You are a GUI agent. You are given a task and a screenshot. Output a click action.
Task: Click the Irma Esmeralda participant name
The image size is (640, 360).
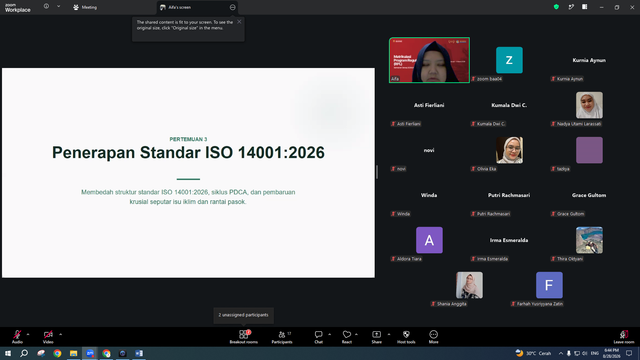tap(509, 240)
